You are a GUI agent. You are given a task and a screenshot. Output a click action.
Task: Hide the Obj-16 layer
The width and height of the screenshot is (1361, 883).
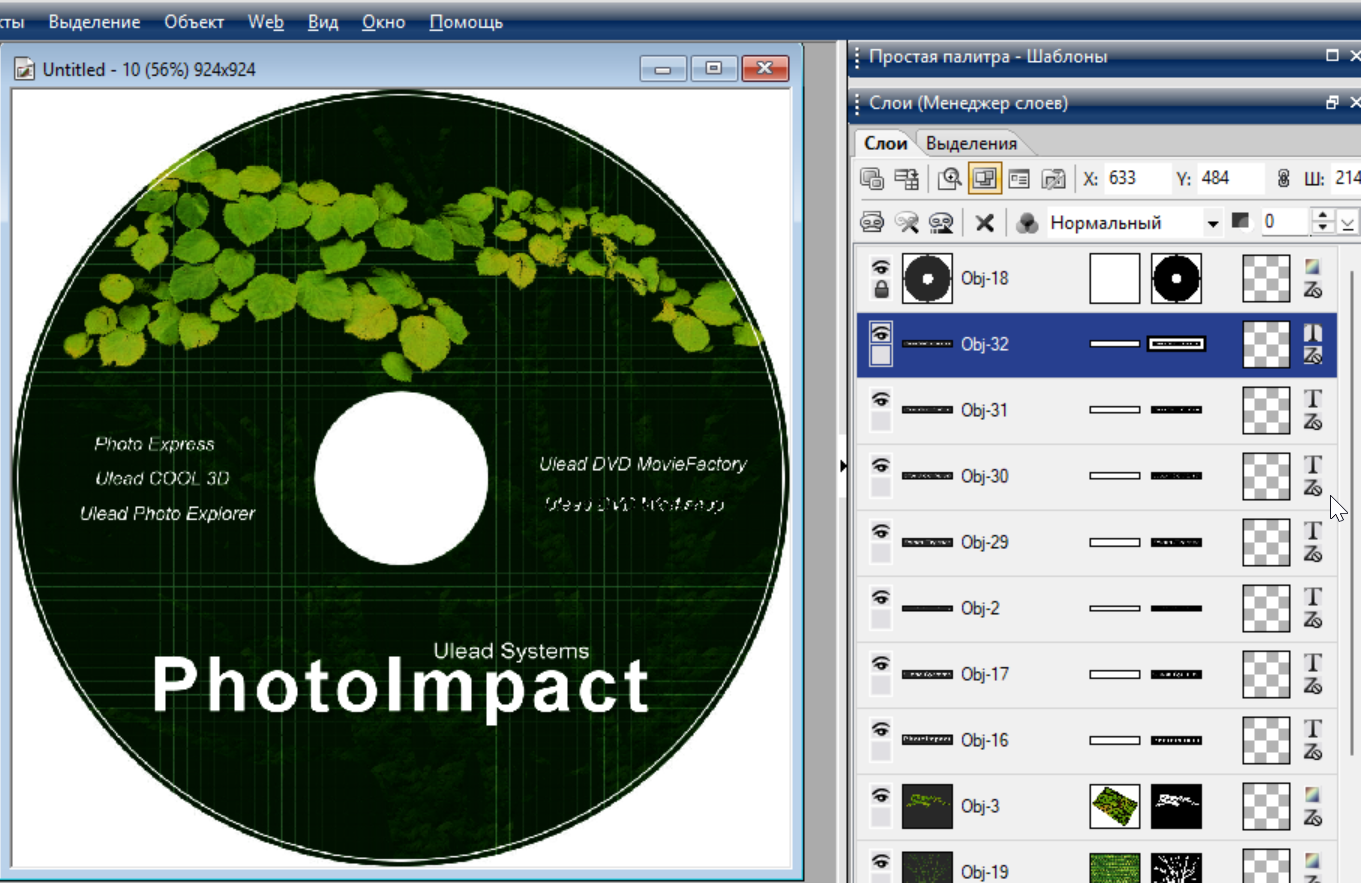(x=881, y=729)
